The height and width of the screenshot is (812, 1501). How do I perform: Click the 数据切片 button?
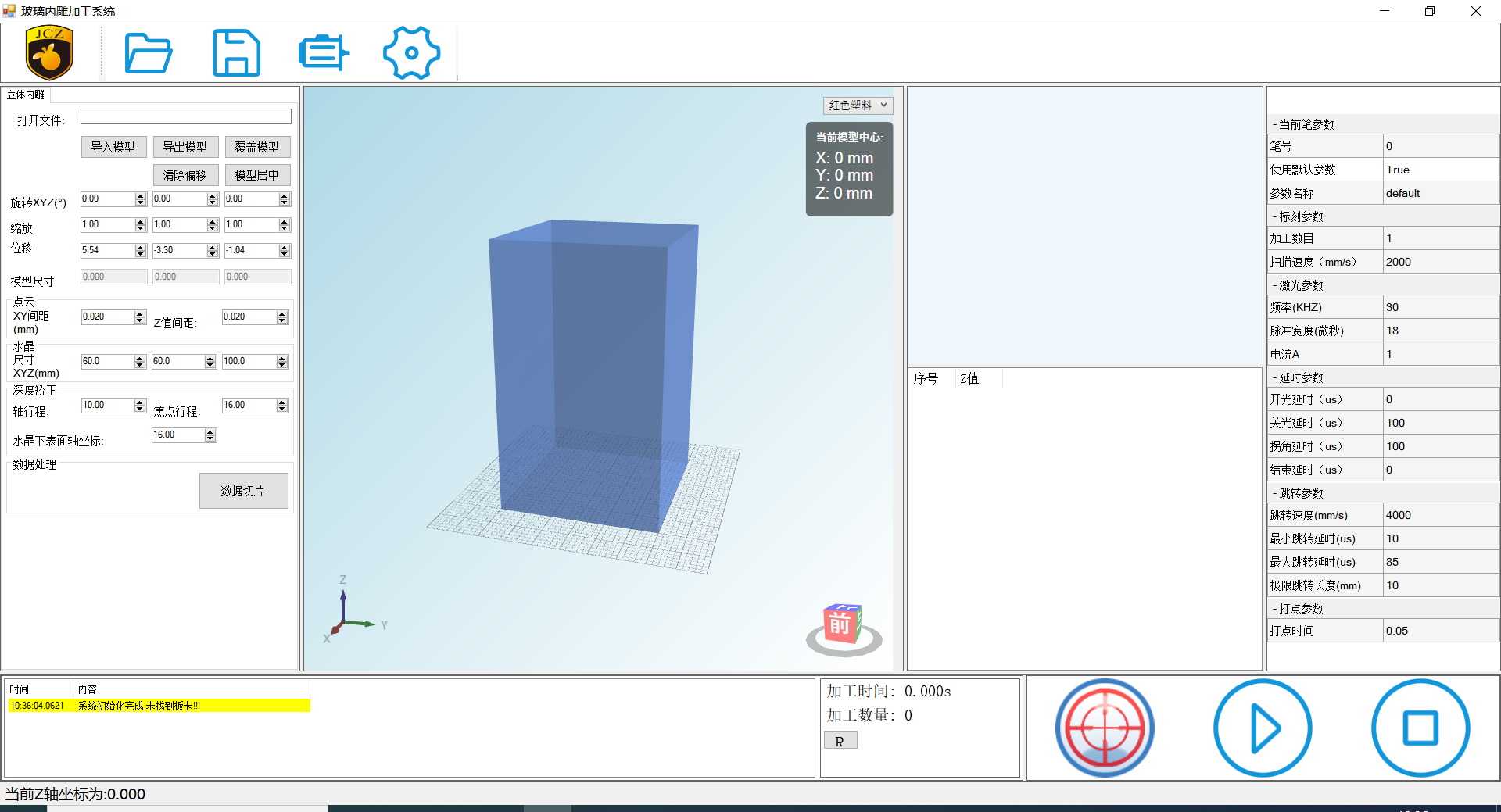(243, 491)
